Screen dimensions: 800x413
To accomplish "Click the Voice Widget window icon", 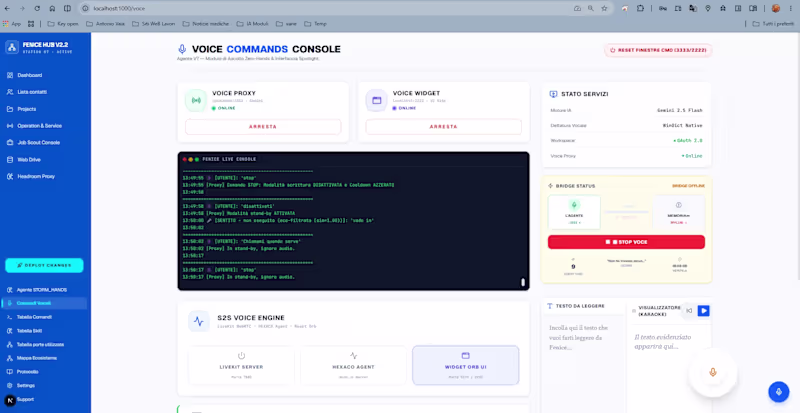I will [377, 101].
